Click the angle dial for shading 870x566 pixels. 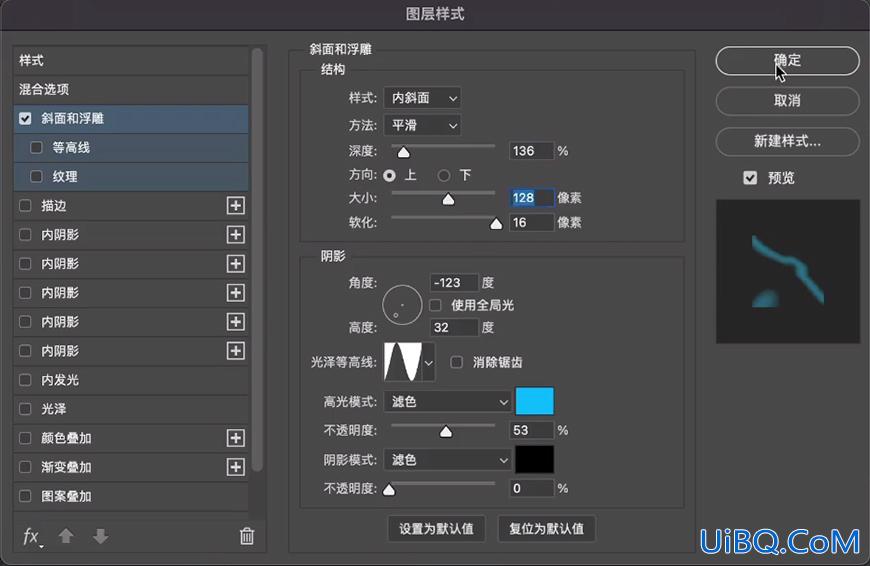tap(402, 305)
